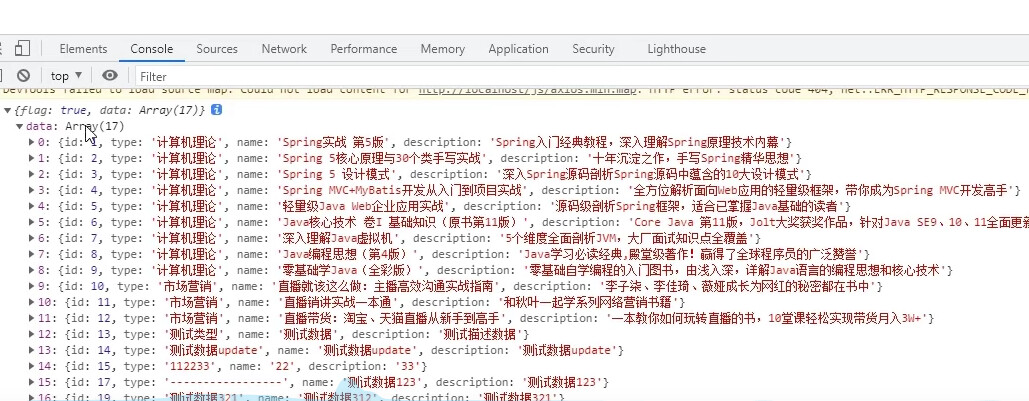1029x401 pixels.
Task: Open the Memory tab
Action: (x=442, y=49)
